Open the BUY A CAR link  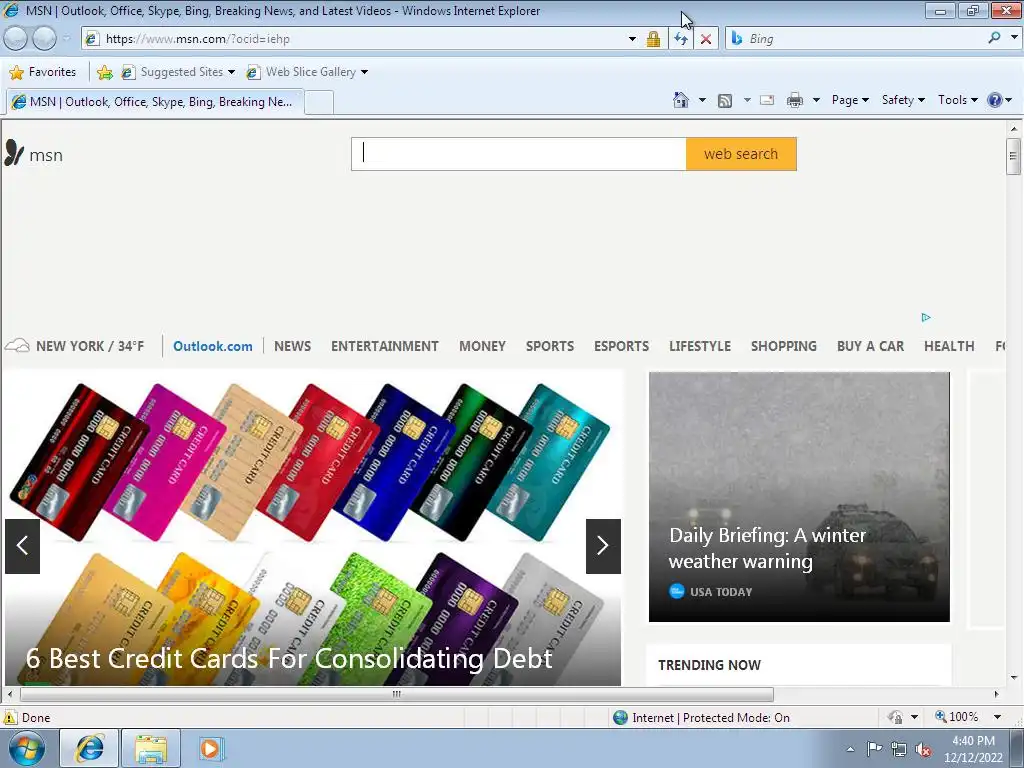(871, 346)
